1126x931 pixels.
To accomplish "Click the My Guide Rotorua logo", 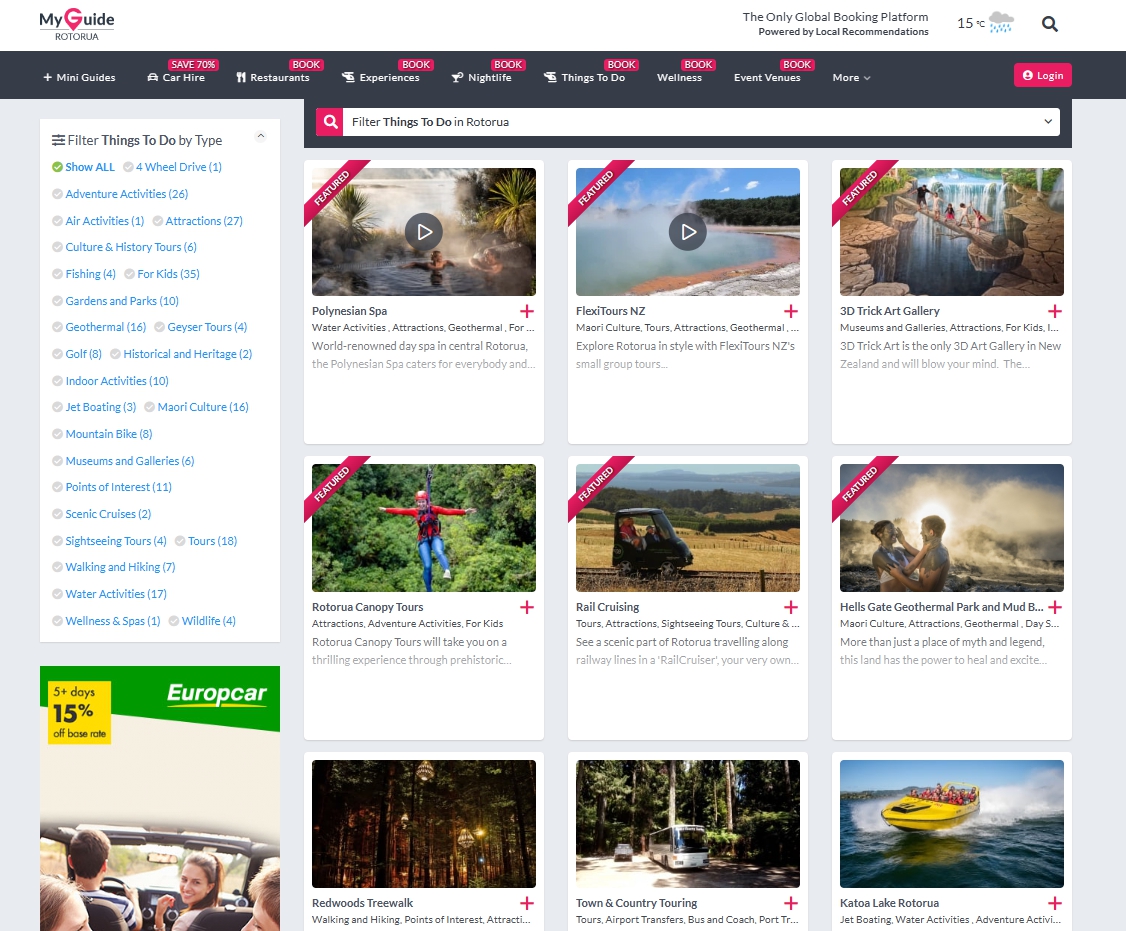I will [x=77, y=24].
